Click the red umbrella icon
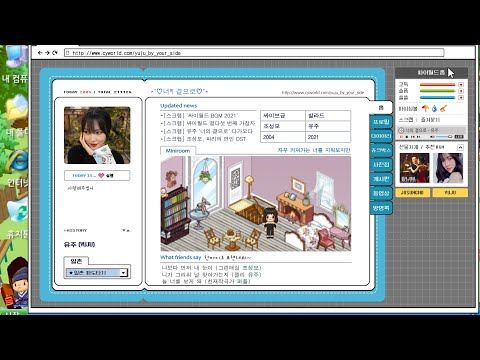The width and height of the screenshot is (480, 360). pos(426,108)
